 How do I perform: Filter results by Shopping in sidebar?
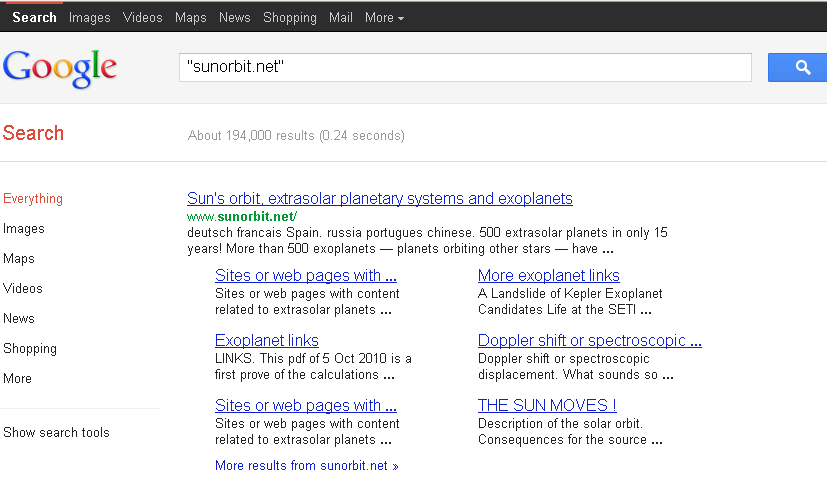pos(30,349)
